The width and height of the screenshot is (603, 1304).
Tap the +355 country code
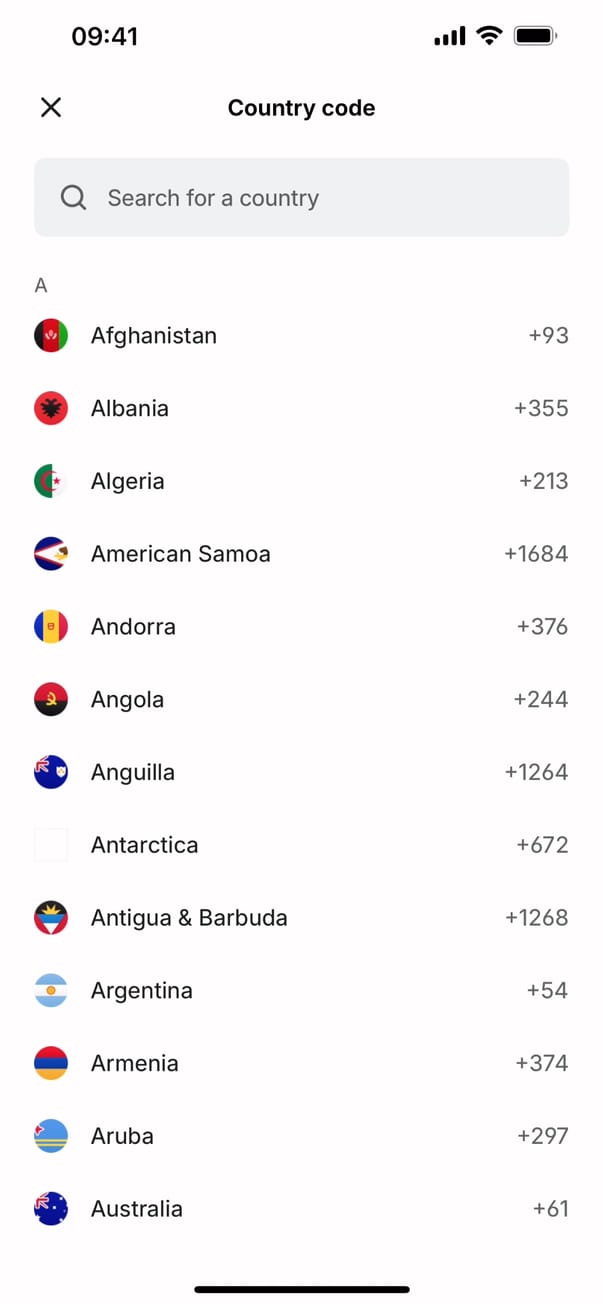click(x=541, y=408)
